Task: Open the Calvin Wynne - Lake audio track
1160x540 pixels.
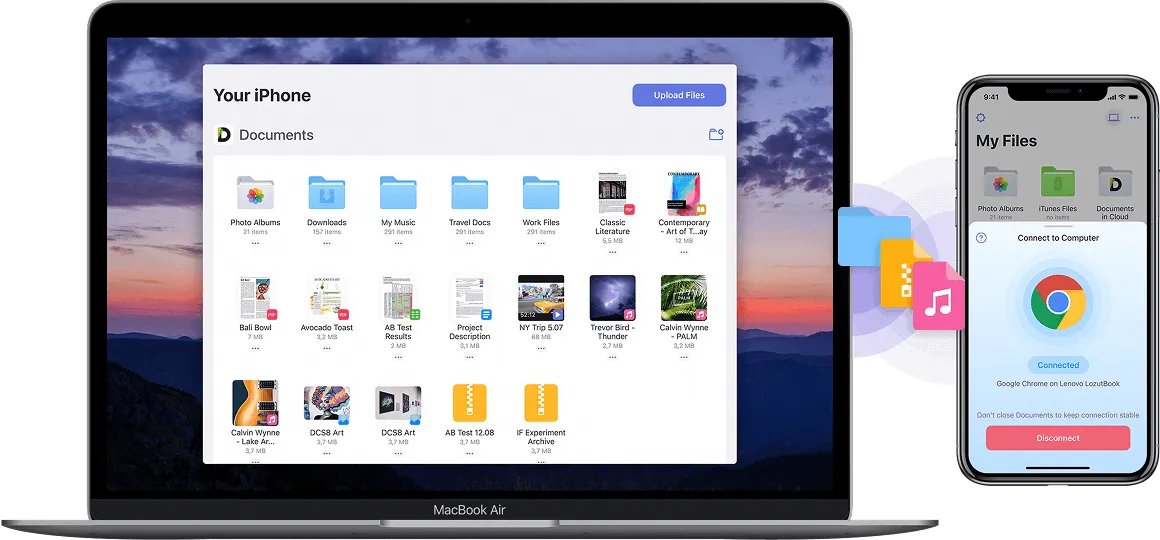Action: click(x=255, y=403)
